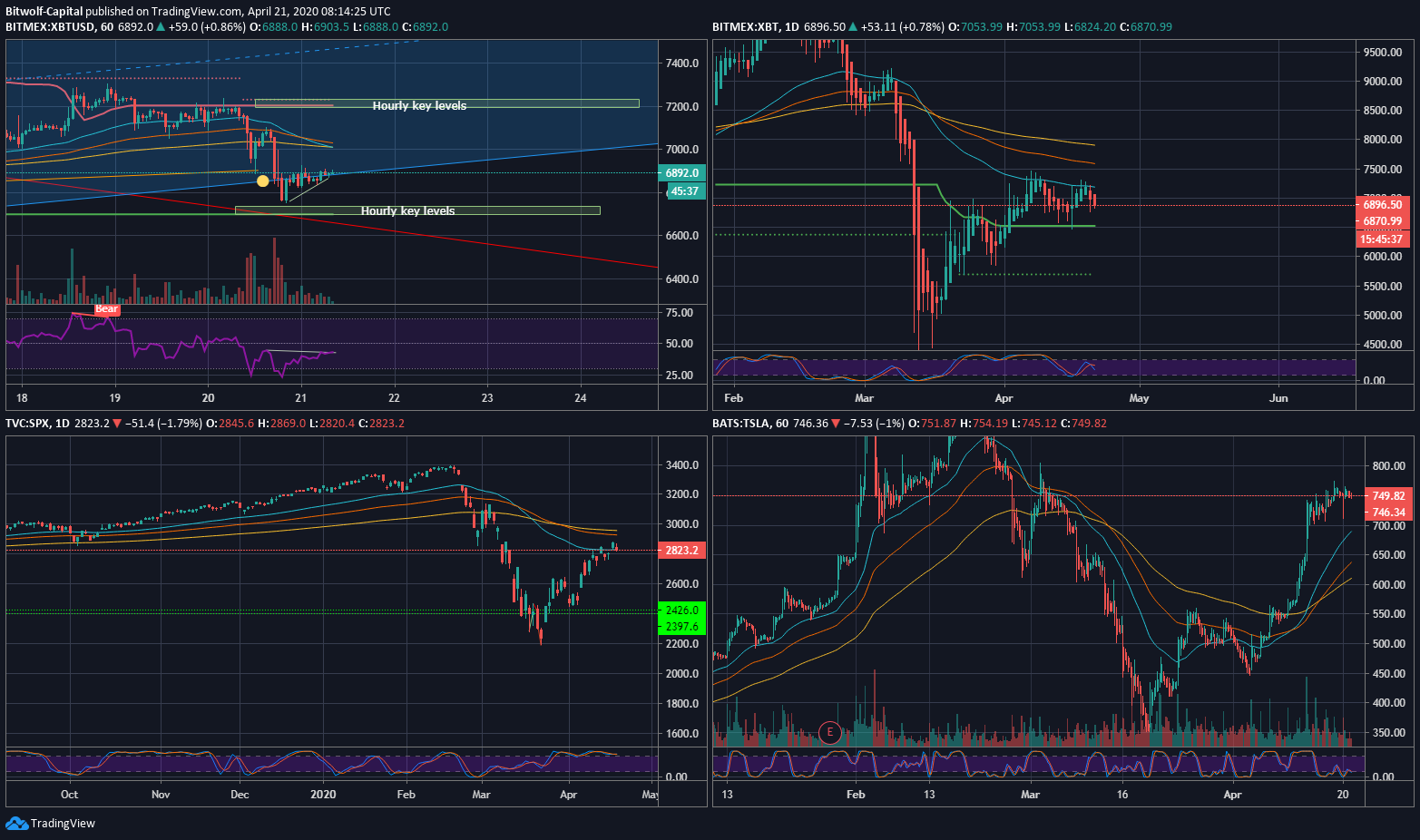Click the 75.00 RSI scale value
1420x840 pixels.
pos(680,313)
